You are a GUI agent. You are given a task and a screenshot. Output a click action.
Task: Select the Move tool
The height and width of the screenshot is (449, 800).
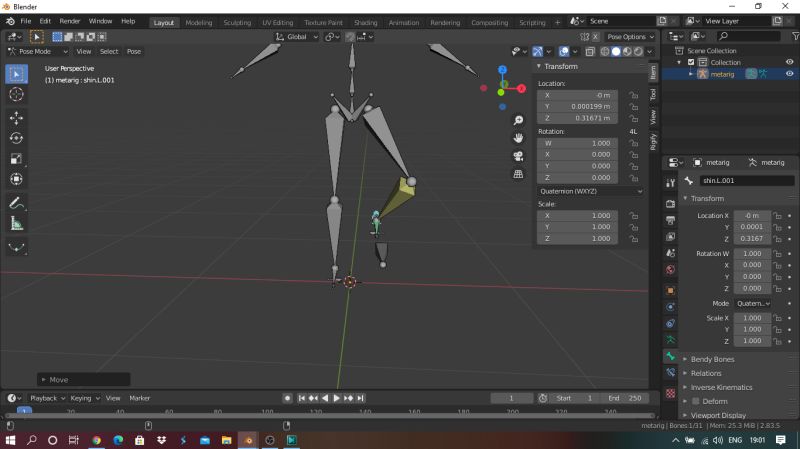click(x=16, y=118)
